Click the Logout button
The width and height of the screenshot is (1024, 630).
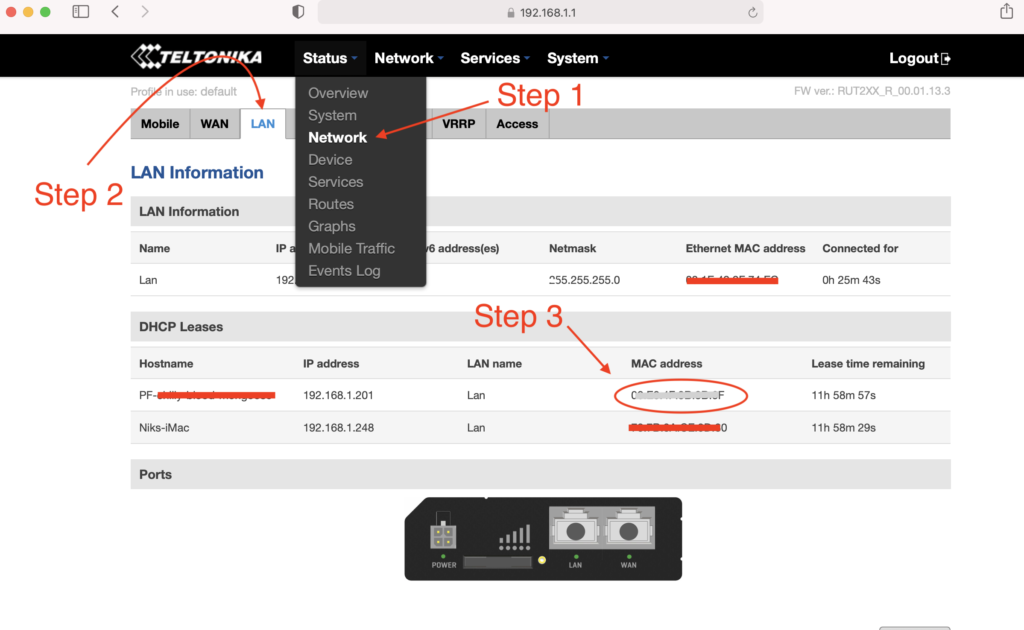[x=919, y=58]
